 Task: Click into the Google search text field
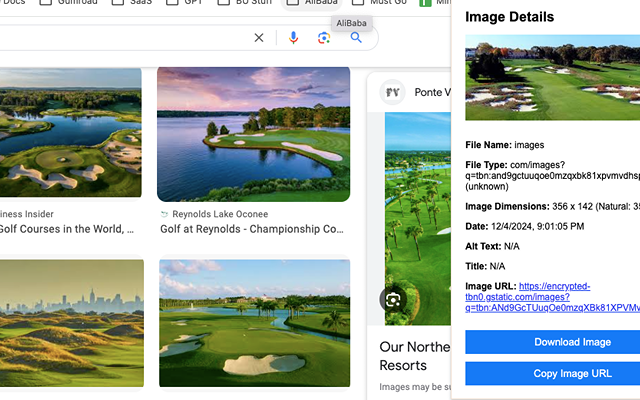coord(122,38)
